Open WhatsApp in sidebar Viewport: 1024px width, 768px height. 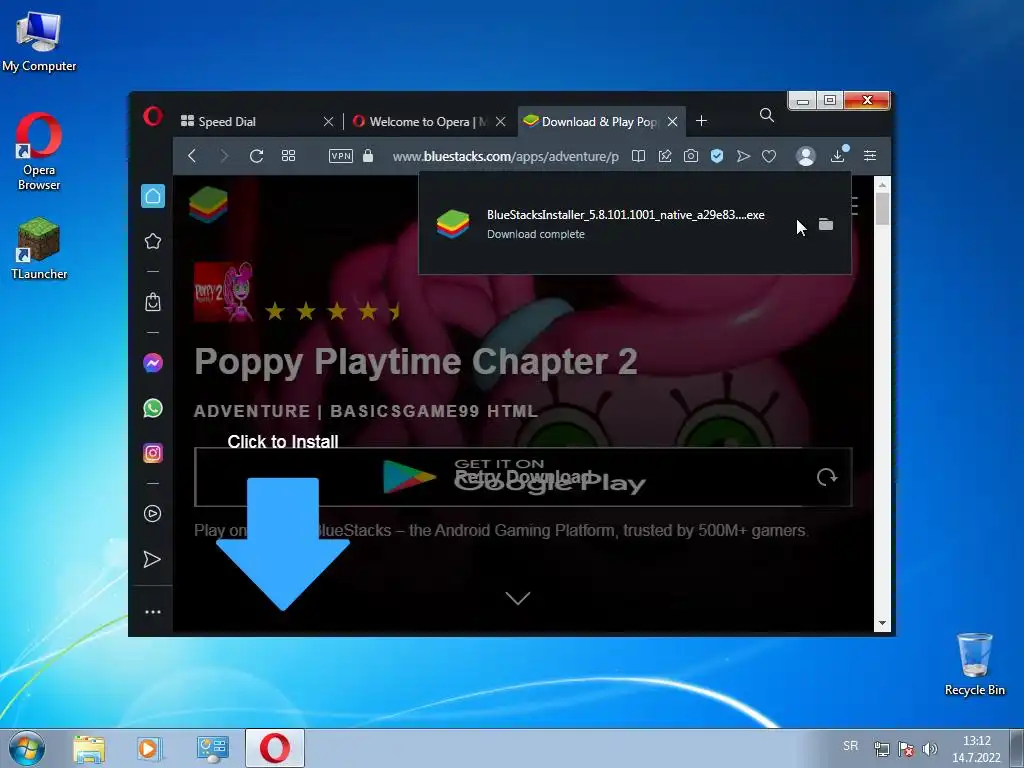[153, 408]
